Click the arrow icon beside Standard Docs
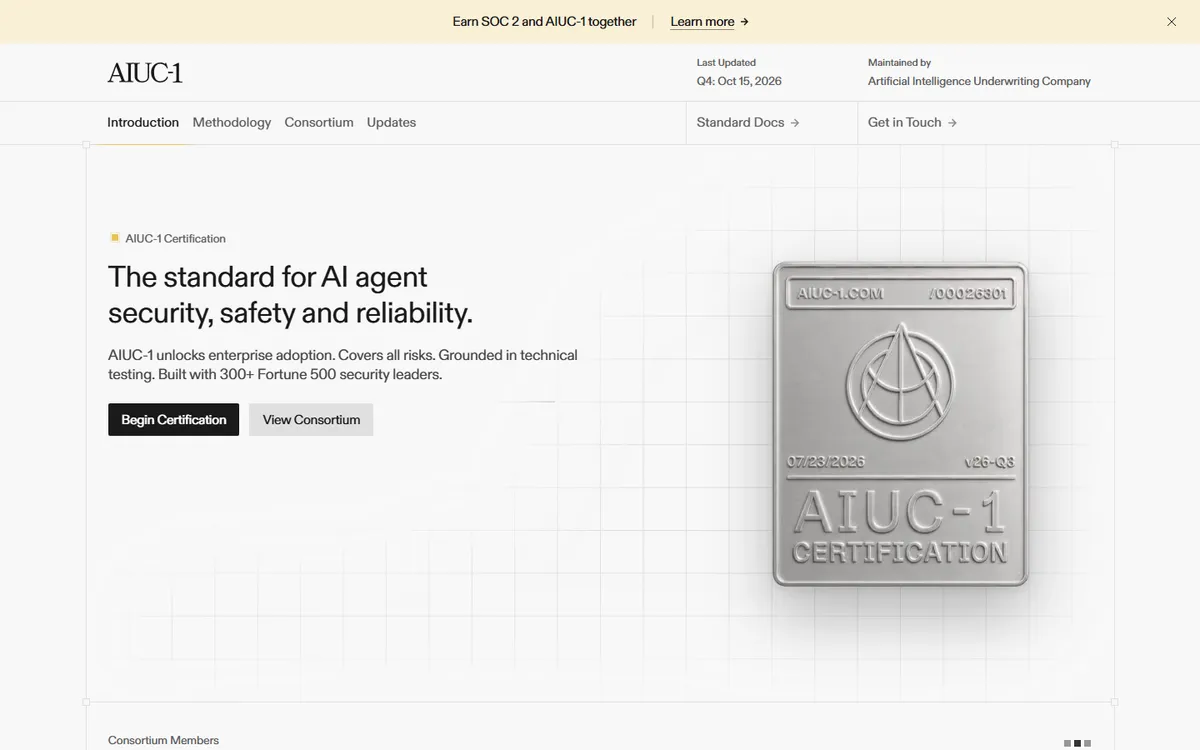Image resolution: width=1200 pixels, height=750 pixels. click(795, 123)
